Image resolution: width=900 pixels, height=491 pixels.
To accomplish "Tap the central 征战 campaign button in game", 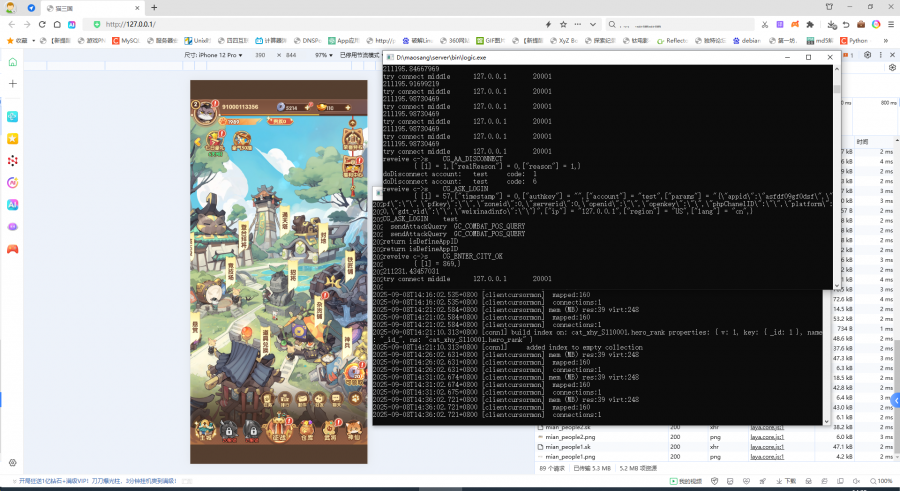I will [x=278, y=429].
